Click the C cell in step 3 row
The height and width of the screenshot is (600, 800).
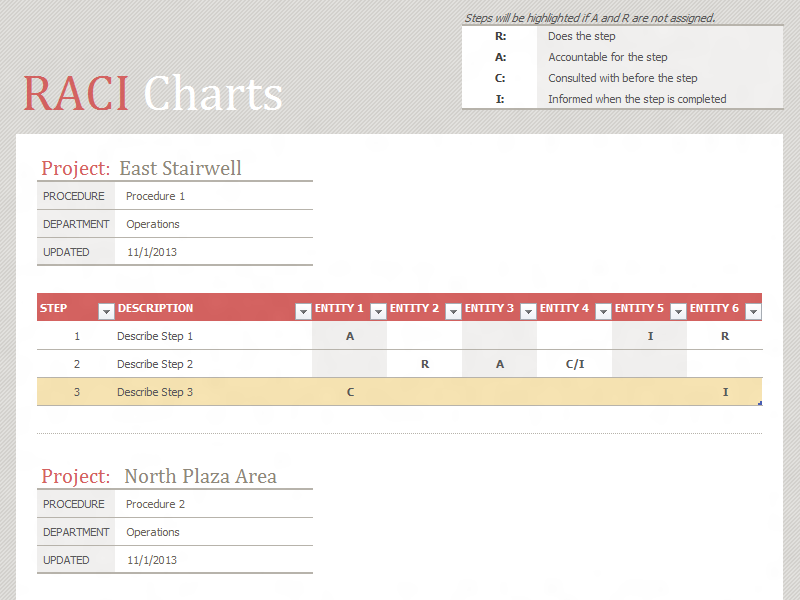(x=350, y=392)
